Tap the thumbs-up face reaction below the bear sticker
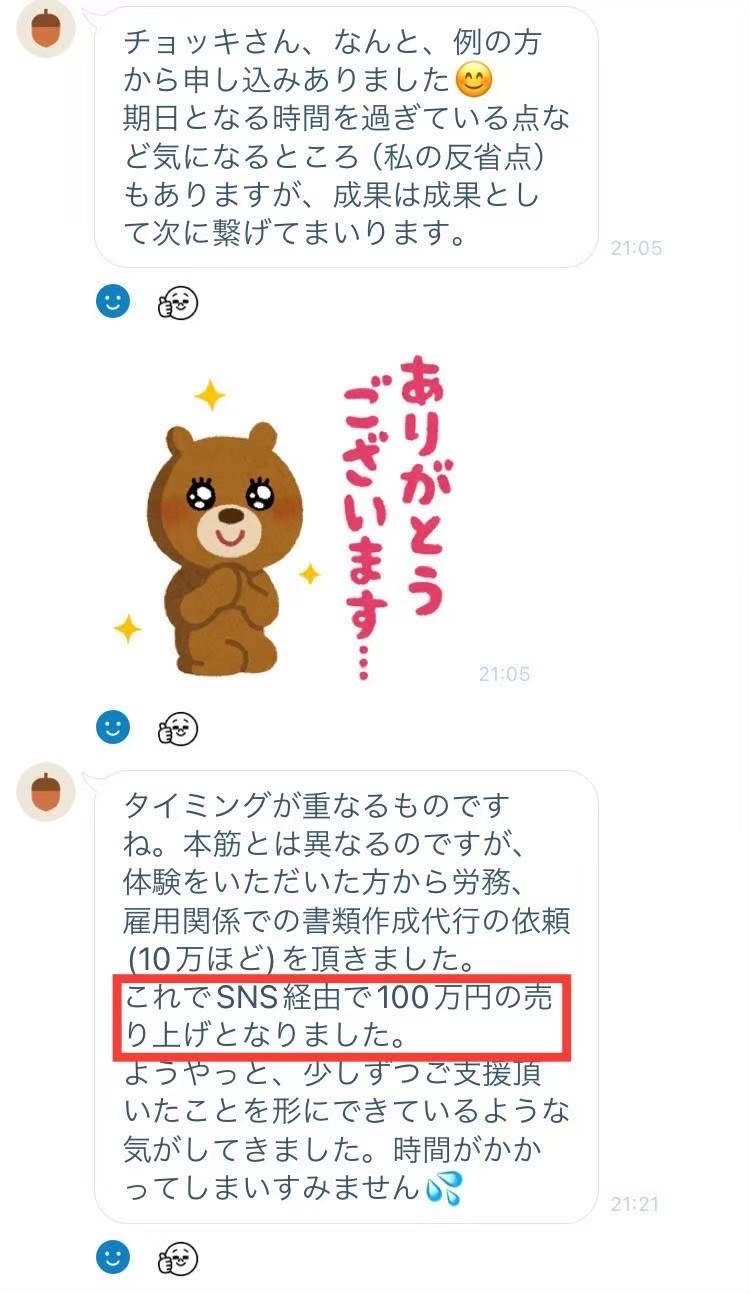The width and height of the screenshot is (750, 1294). [178, 728]
